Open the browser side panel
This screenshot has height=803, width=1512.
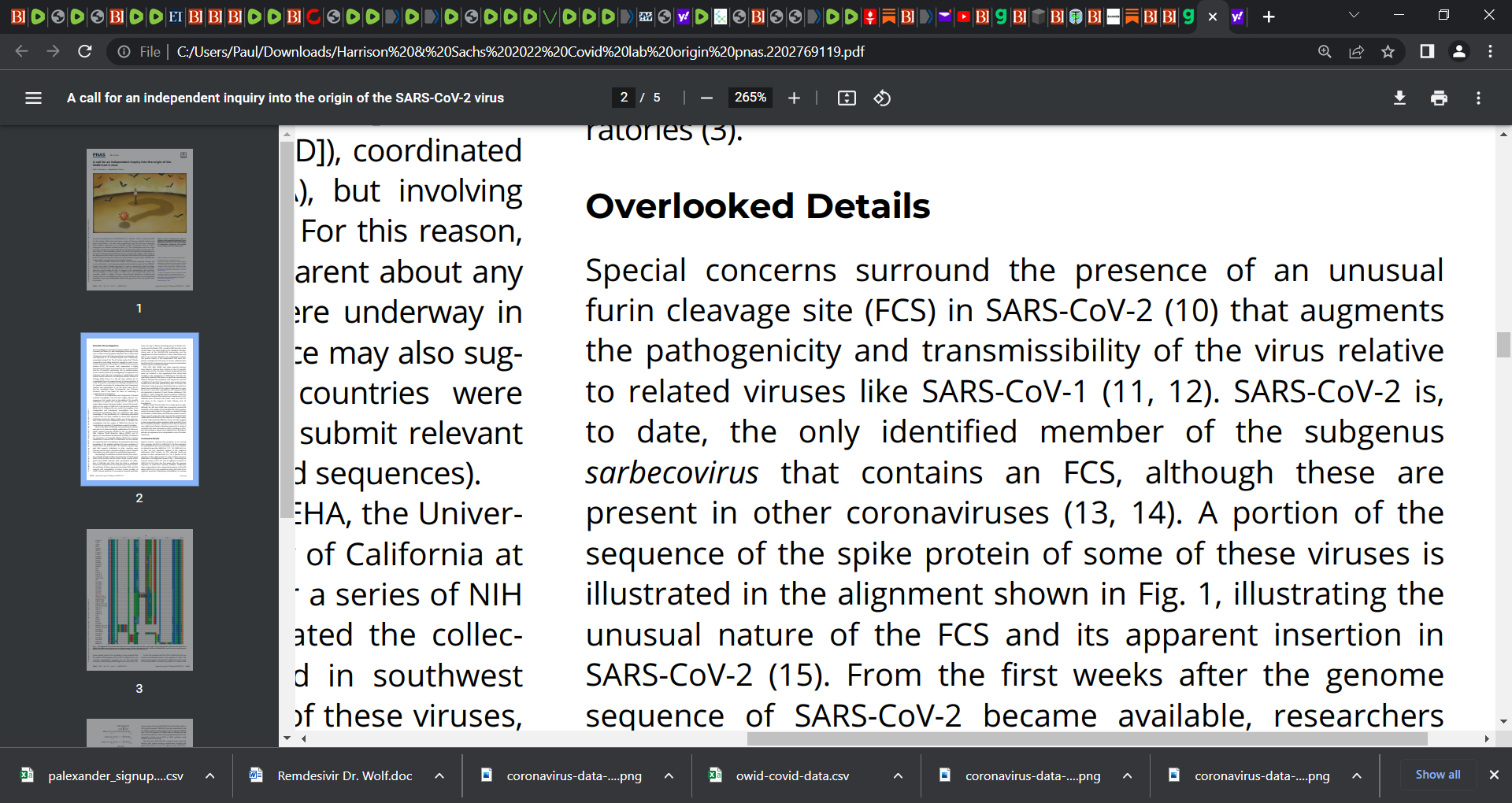(x=1426, y=51)
